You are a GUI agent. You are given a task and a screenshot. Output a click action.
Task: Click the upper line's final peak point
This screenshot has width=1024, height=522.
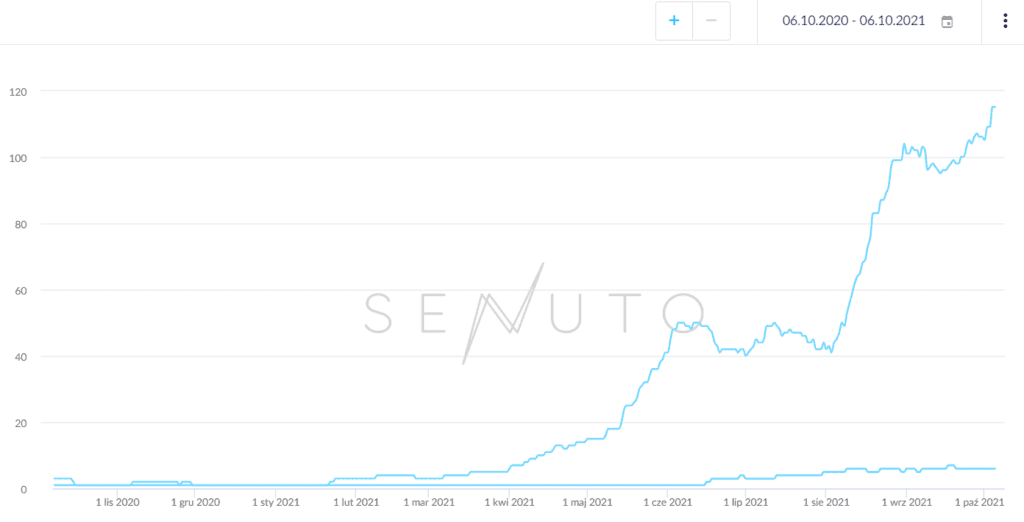994,107
